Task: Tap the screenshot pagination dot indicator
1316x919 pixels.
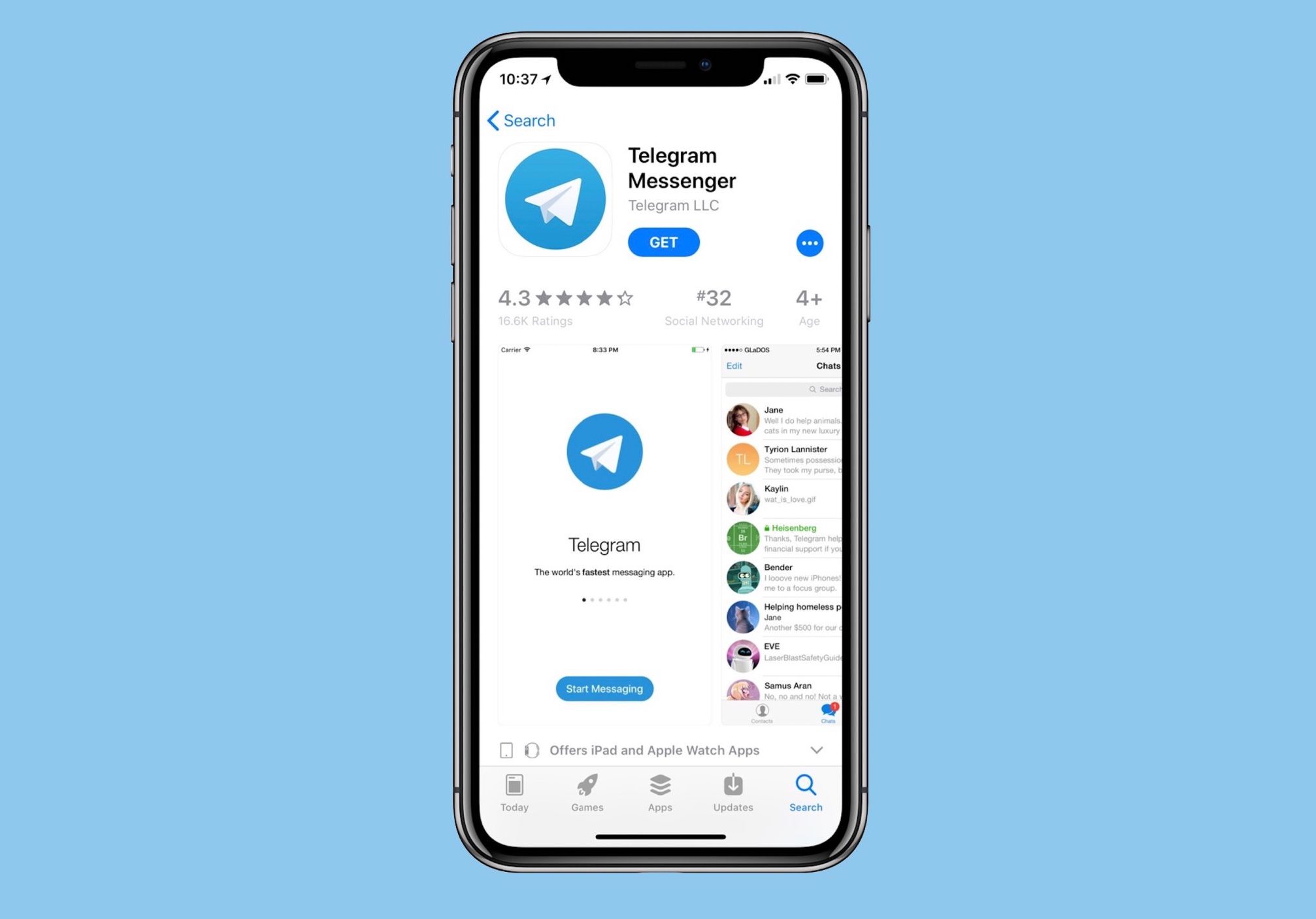Action: pyautogui.click(x=604, y=600)
